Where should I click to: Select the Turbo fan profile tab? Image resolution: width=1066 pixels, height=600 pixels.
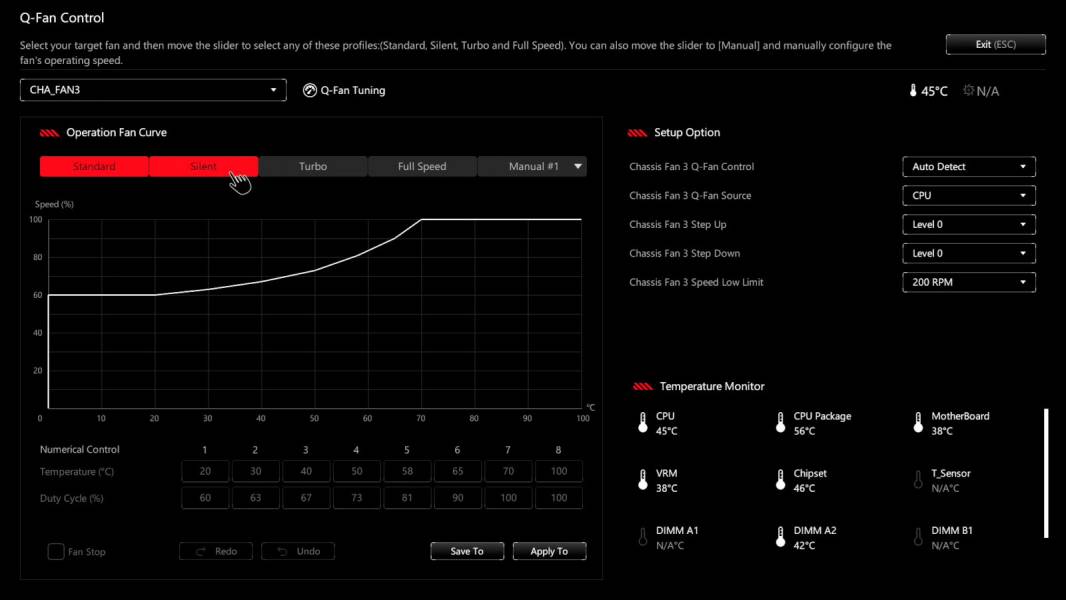pyautogui.click(x=313, y=166)
